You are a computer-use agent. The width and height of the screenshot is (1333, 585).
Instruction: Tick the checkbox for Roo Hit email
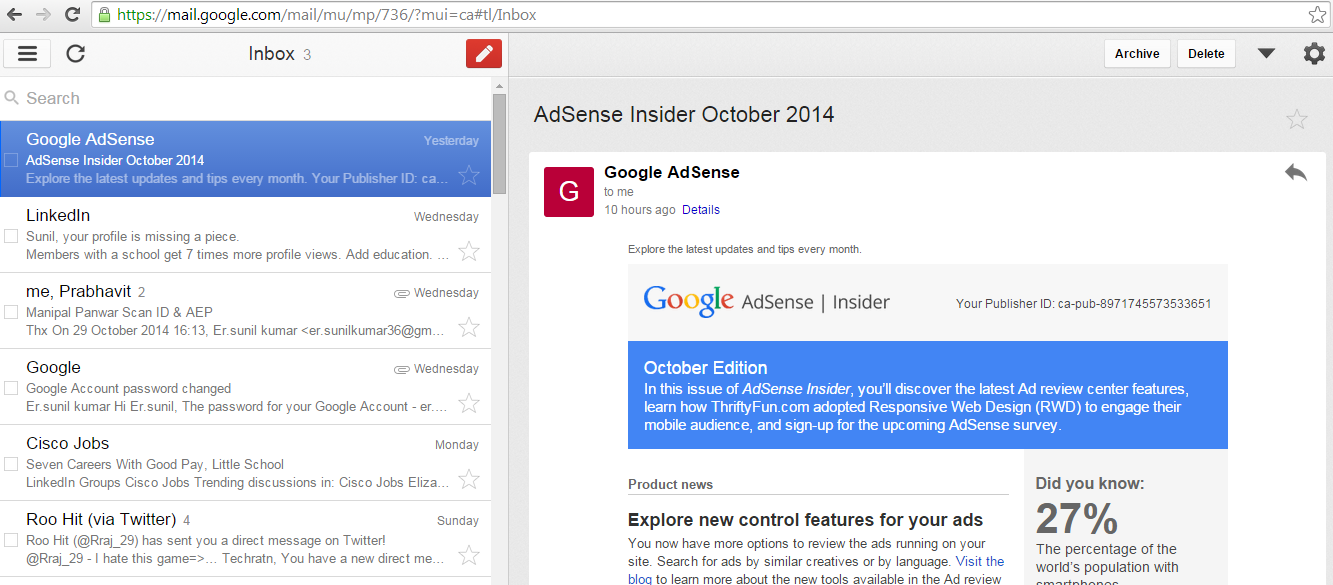tap(11, 540)
